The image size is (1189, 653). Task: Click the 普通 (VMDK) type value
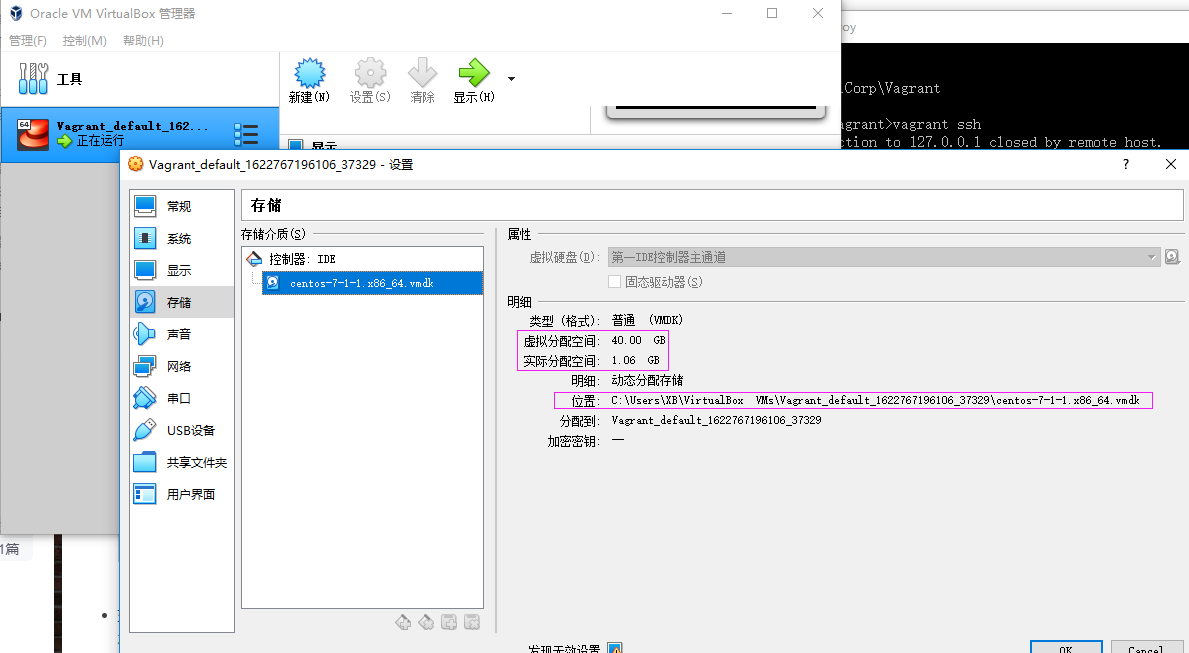click(647, 320)
